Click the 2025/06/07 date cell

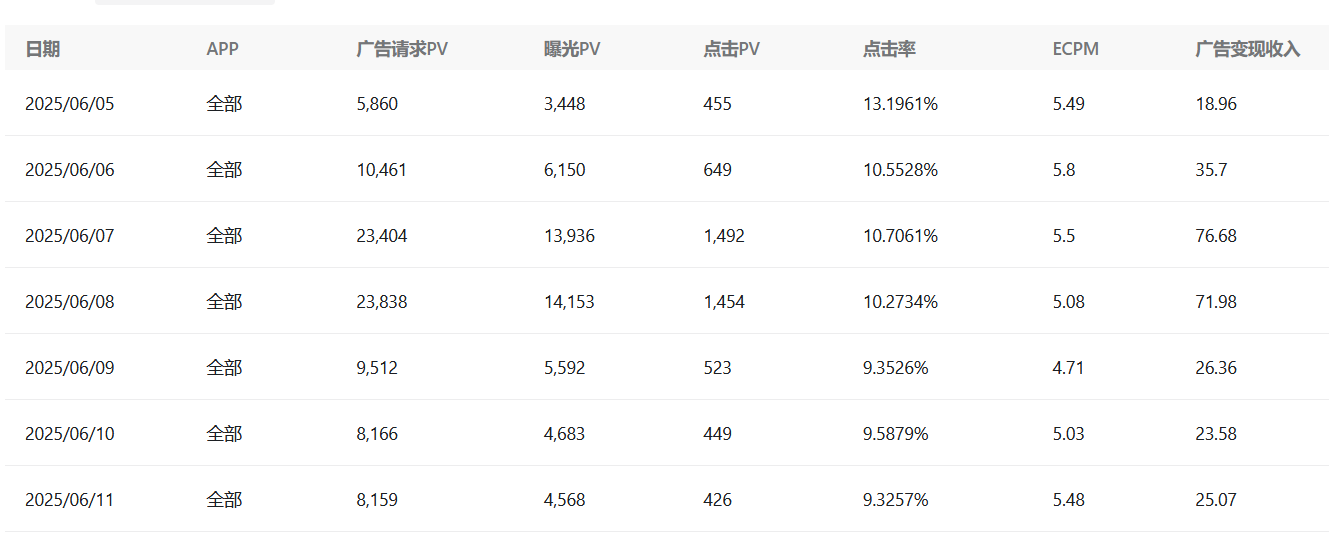click(70, 236)
